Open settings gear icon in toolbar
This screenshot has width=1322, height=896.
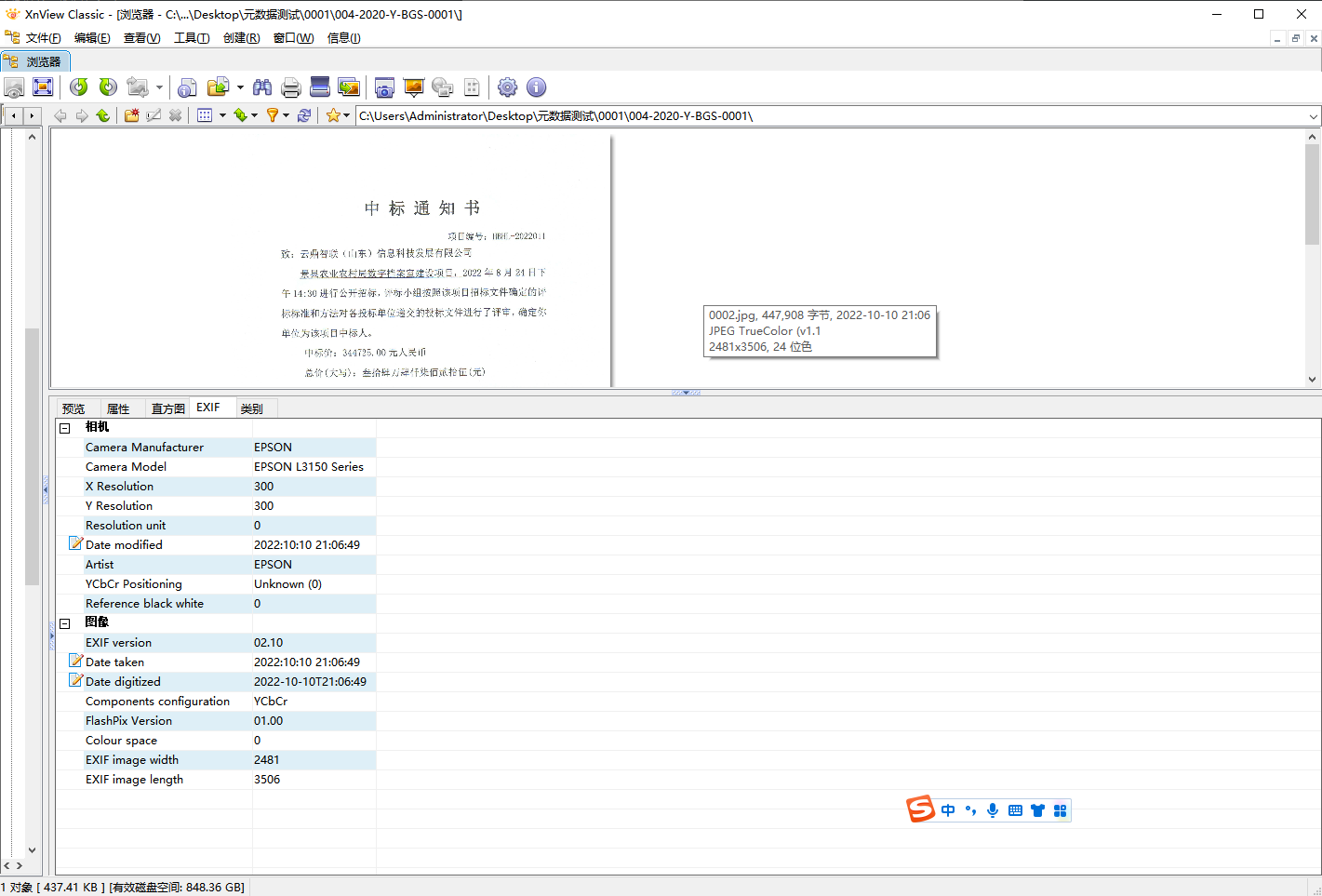pos(507,87)
